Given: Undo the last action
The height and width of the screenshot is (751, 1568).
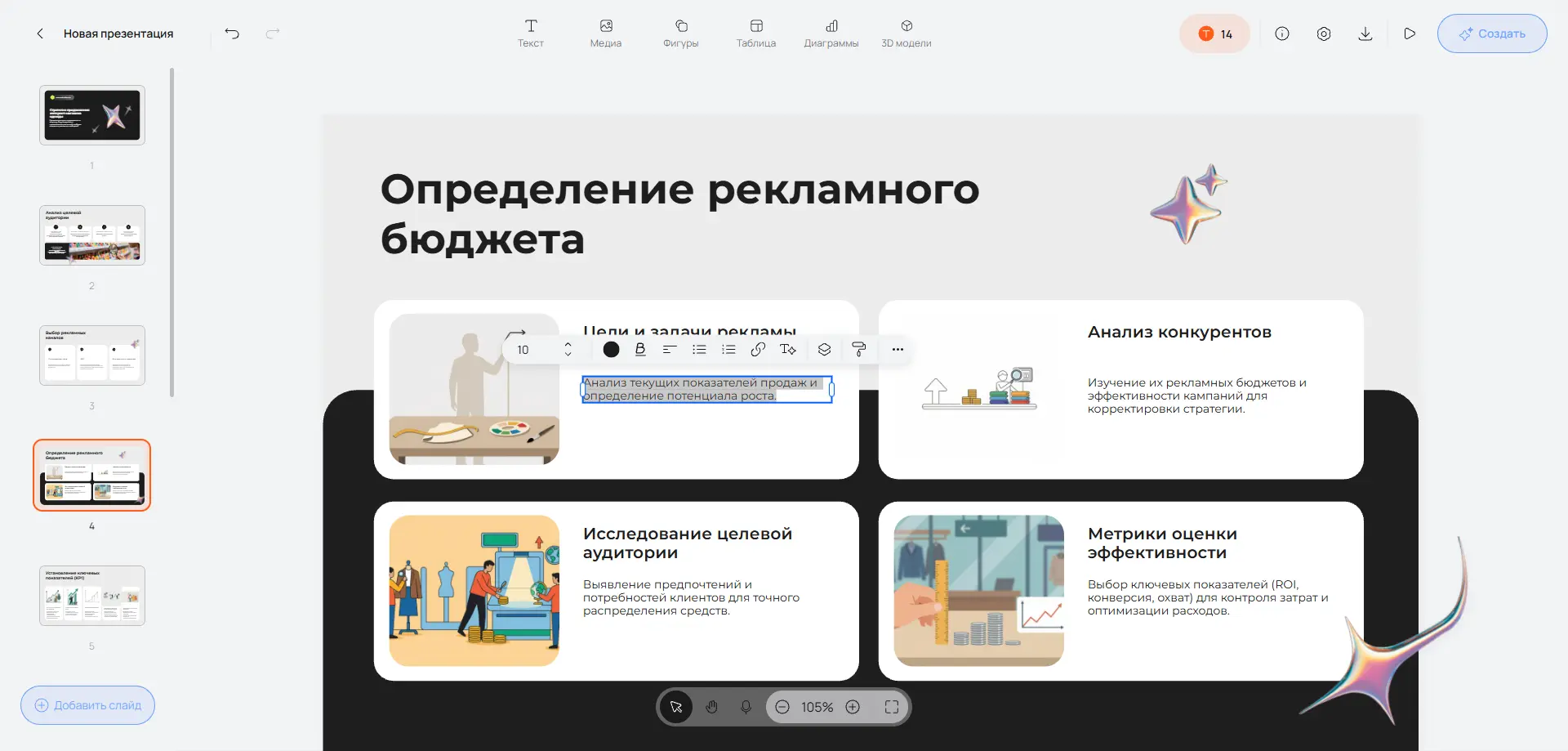Looking at the screenshot, I should (x=232, y=34).
